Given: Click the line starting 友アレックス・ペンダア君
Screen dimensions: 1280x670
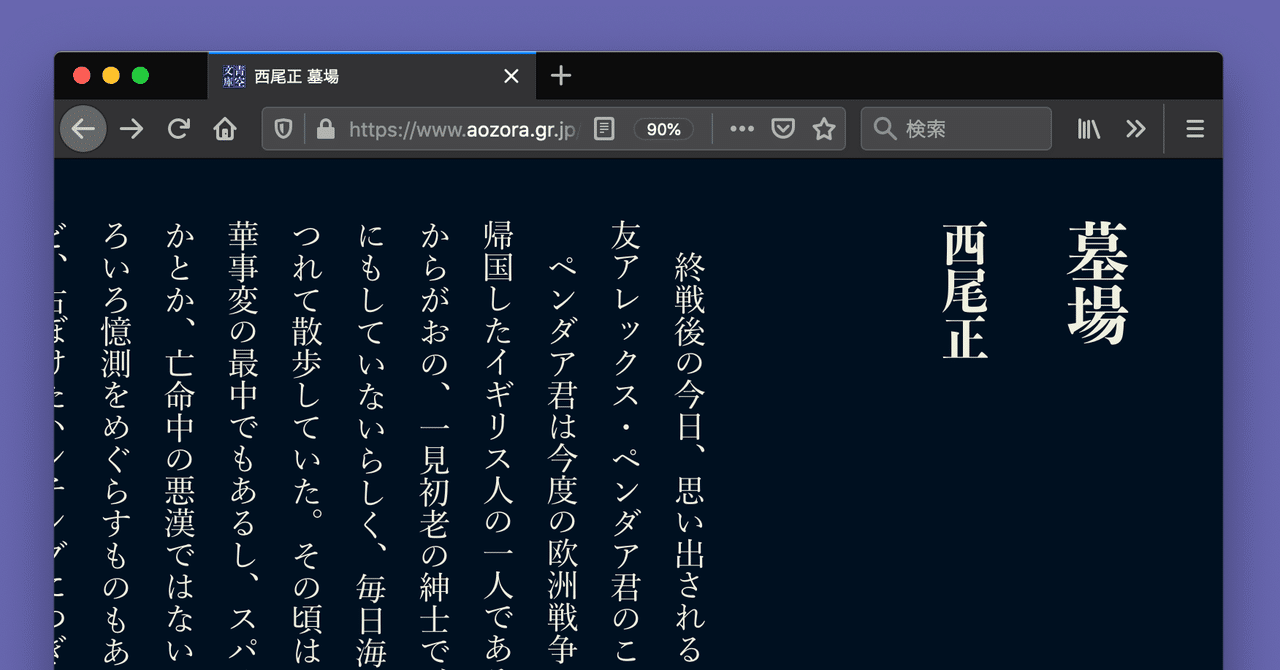Looking at the screenshot, I should point(625,444).
